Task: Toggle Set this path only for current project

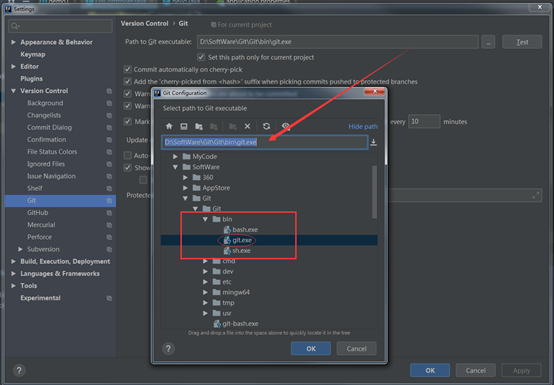Action: [x=201, y=57]
